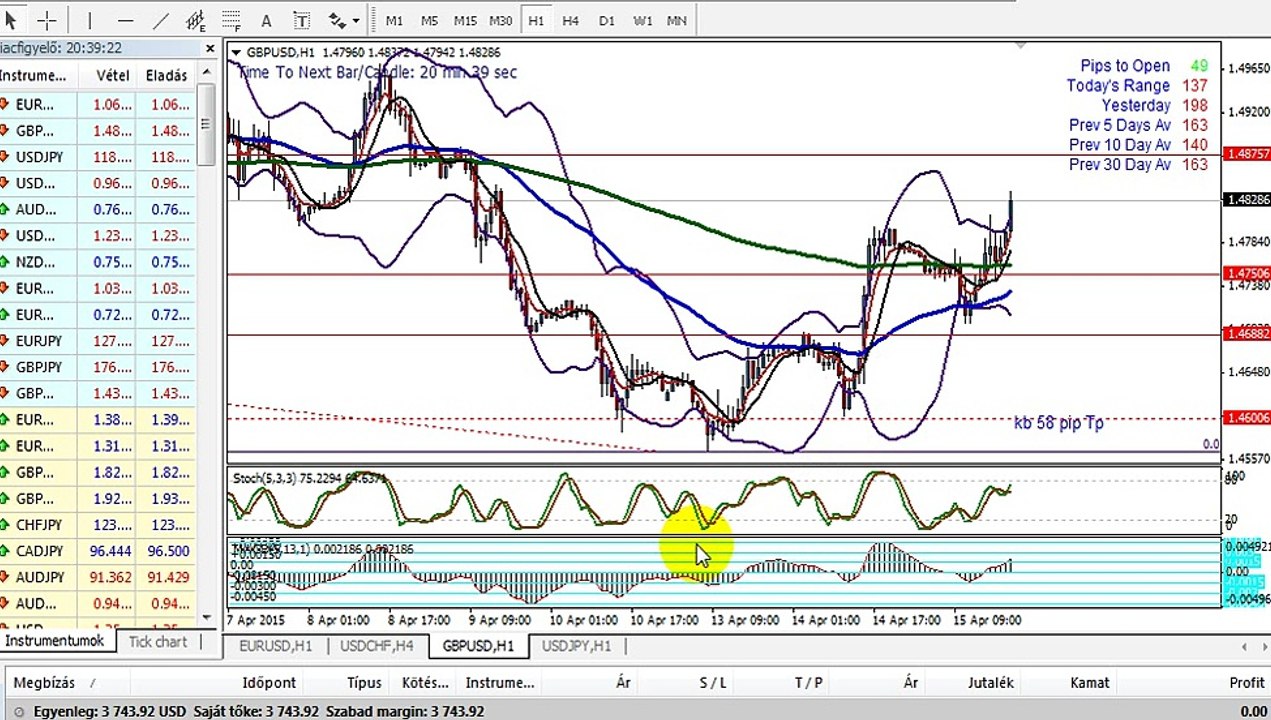This screenshot has height=720, width=1271.
Task: Expand the GBPUSD,H1 chart title triangle
Action: tap(236, 52)
